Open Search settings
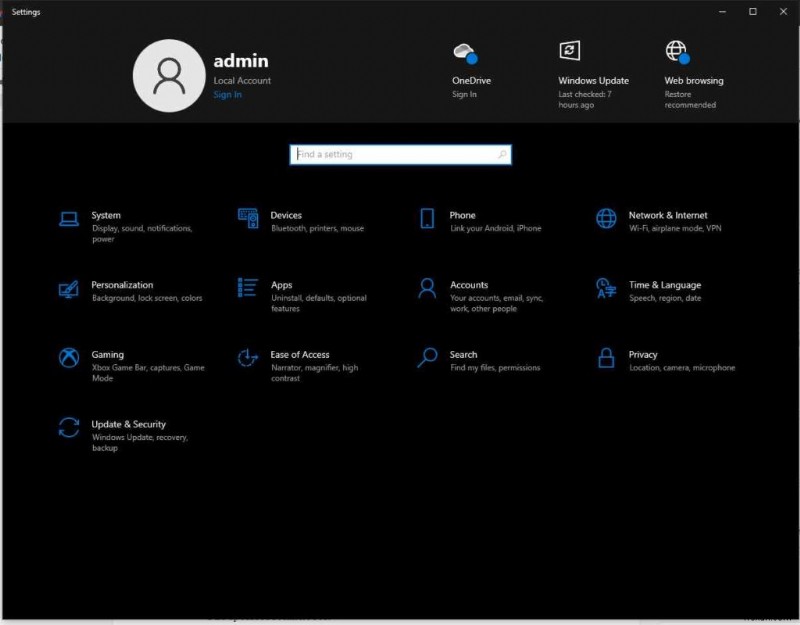The width and height of the screenshot is (800, 625). pyautogui.click(x=462, y=354)
